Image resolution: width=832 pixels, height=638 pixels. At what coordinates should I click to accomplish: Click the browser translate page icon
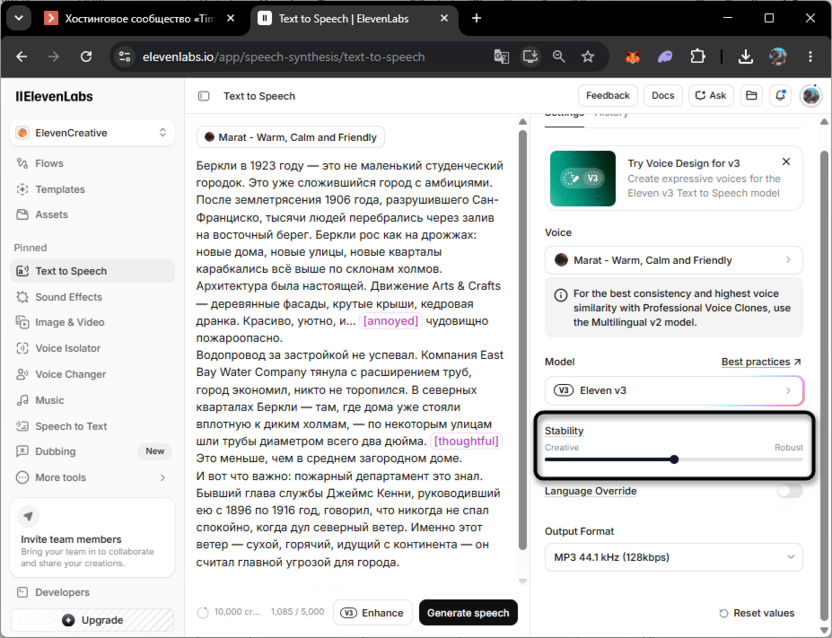pos(501,56)
